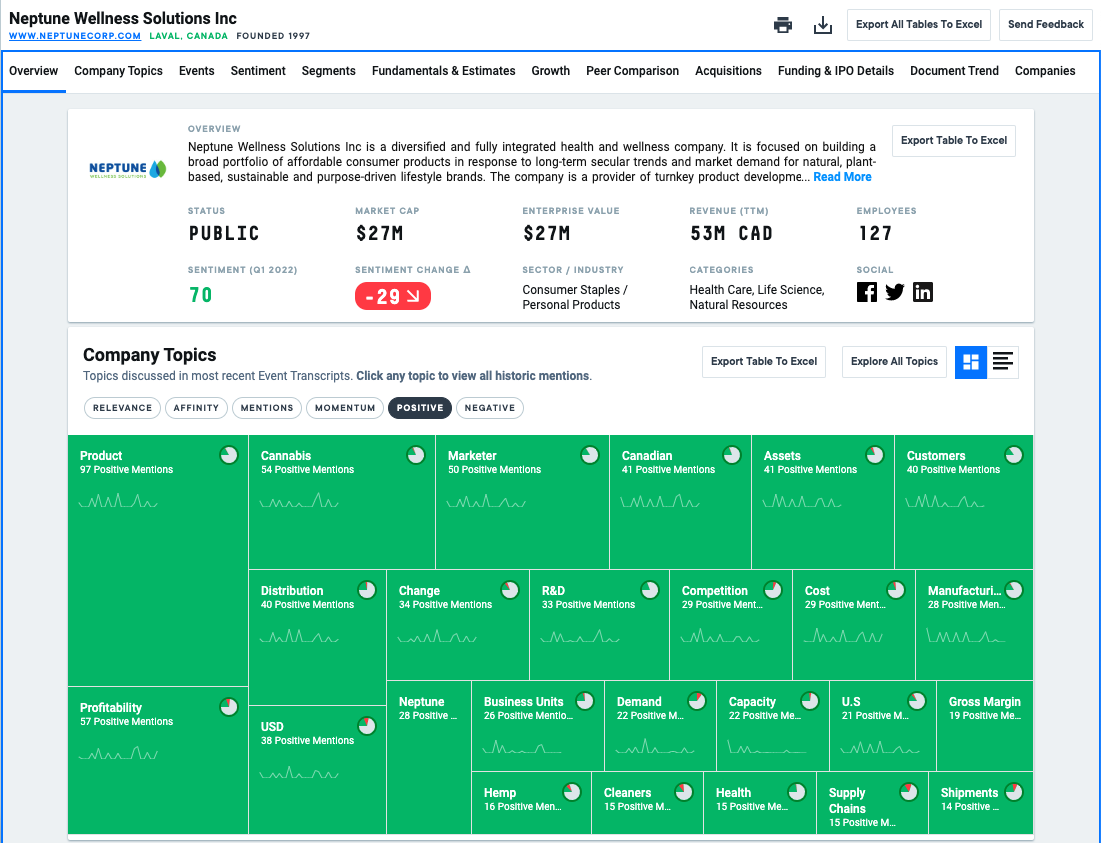Click the Explore All Topics button
The image size is (1101, 843).
[894, 361]
